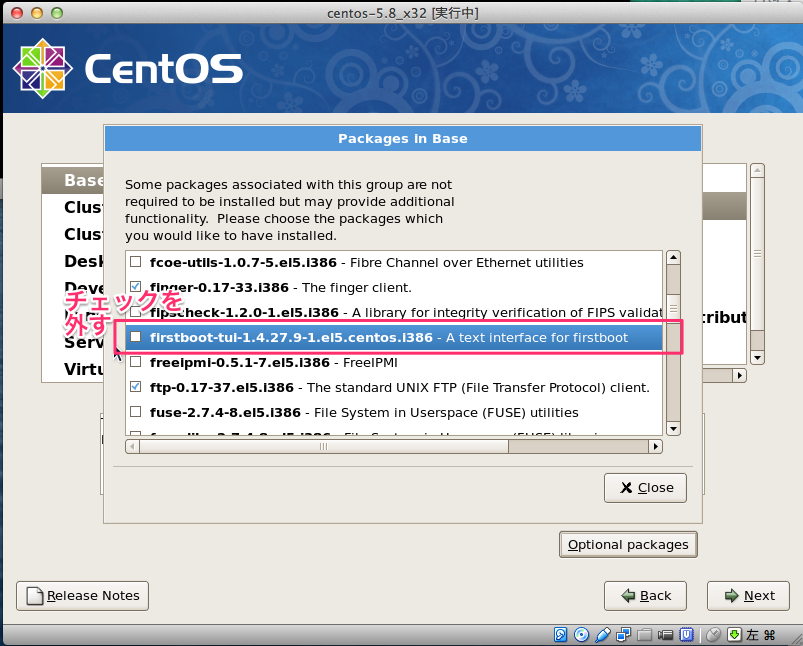Image resolution: width=803 pixels, height=646 pixels.
Task: Click the VM window minimize yellow button
Action: pyautogui.click(x=37, y=13)
